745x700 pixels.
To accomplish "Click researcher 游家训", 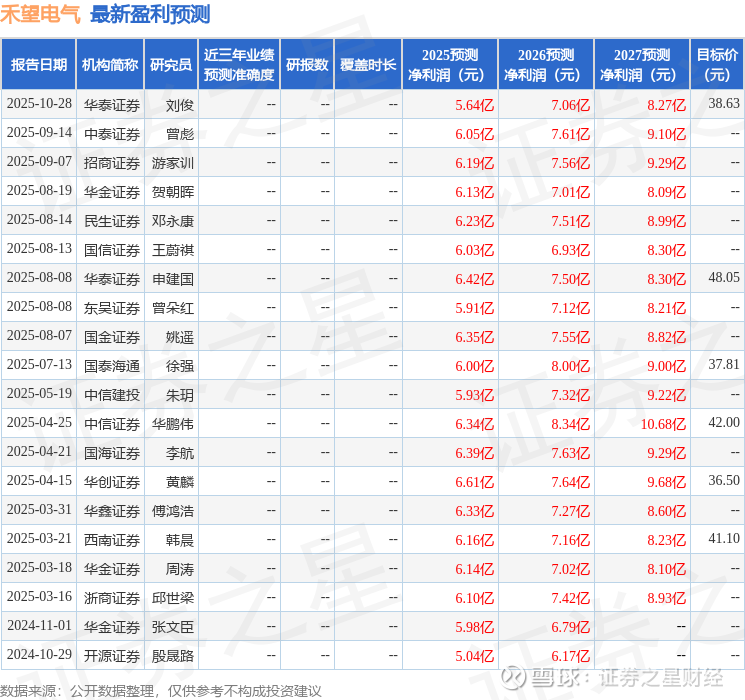I will coord(173,163).
